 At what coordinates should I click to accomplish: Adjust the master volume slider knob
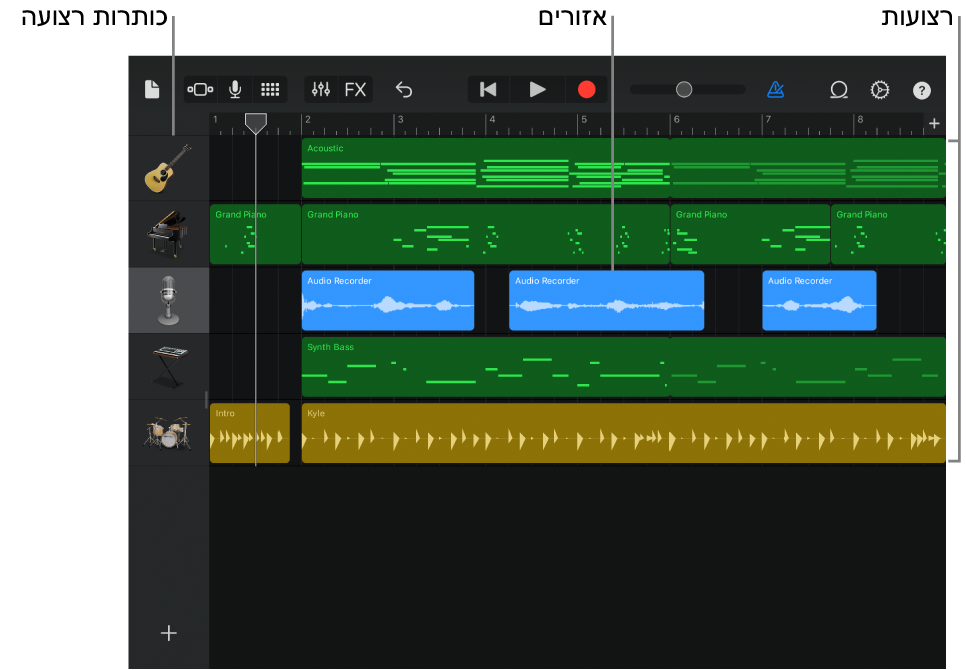pos(684,89)
